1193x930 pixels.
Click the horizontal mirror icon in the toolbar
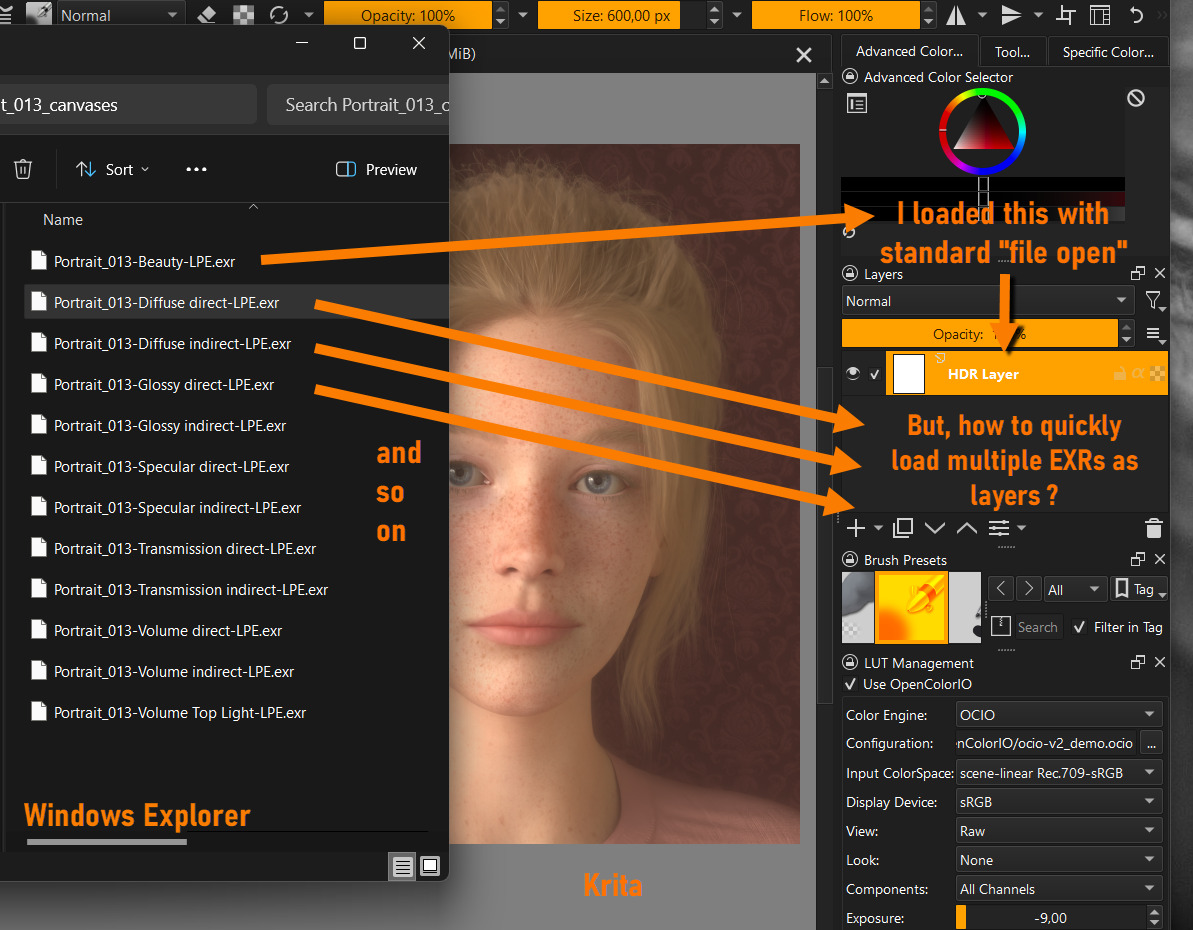(x=961, y=15)
